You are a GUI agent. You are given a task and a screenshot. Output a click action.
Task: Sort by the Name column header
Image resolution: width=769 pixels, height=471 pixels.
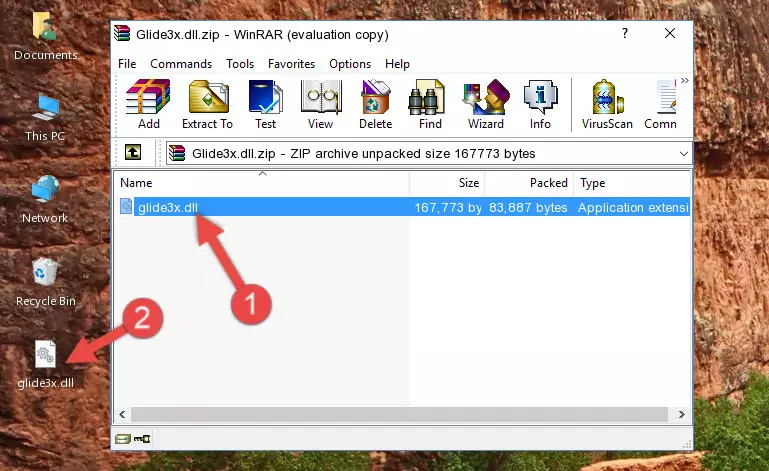[x=262, y=183]
